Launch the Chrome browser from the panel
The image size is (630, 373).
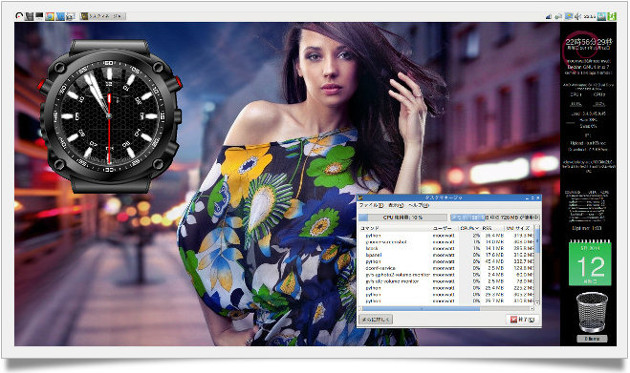click(50, 16)
